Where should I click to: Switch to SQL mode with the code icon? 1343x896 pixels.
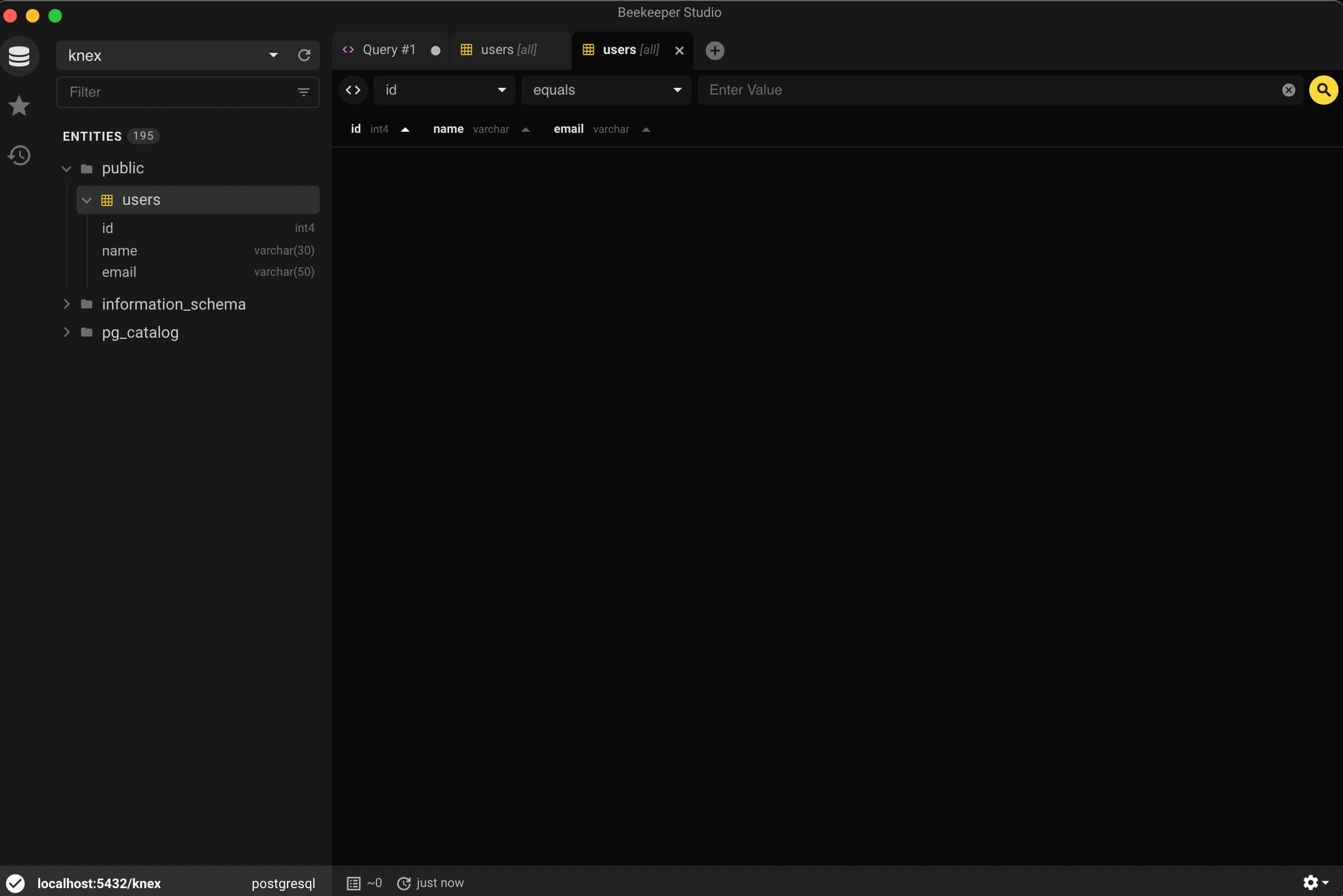(352, 89)
